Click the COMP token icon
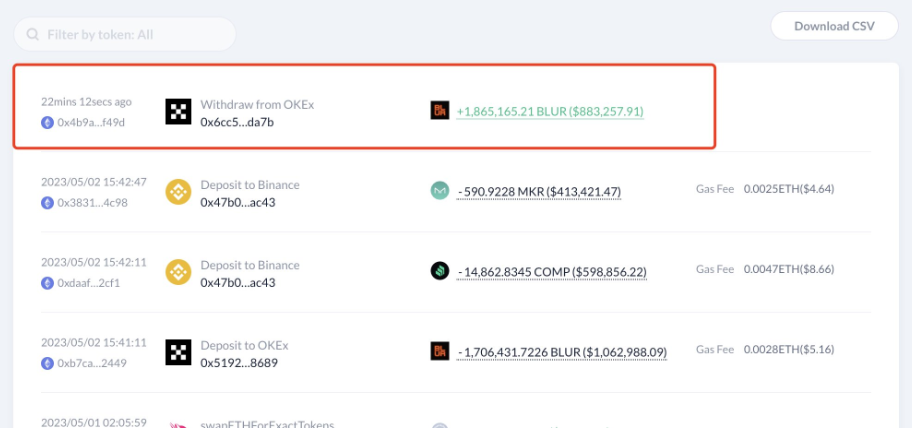This screenshot has width=912, height=428. point(439,271)
